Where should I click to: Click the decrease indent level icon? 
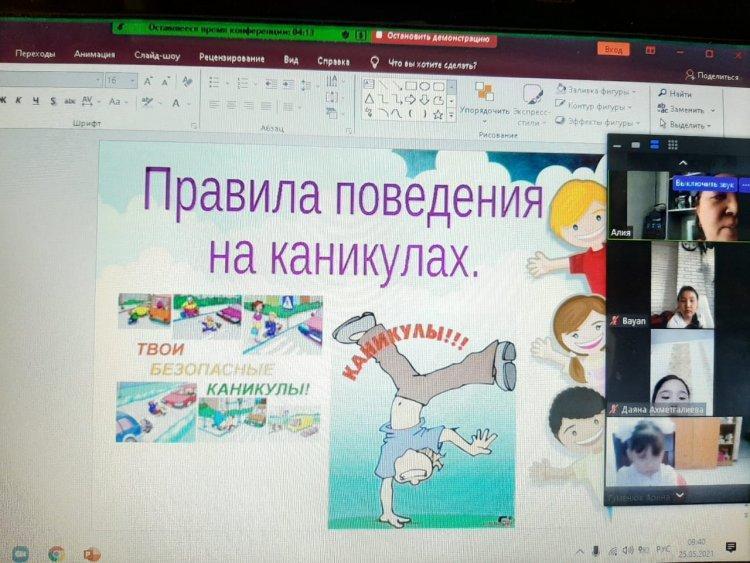tap(271, 84)
